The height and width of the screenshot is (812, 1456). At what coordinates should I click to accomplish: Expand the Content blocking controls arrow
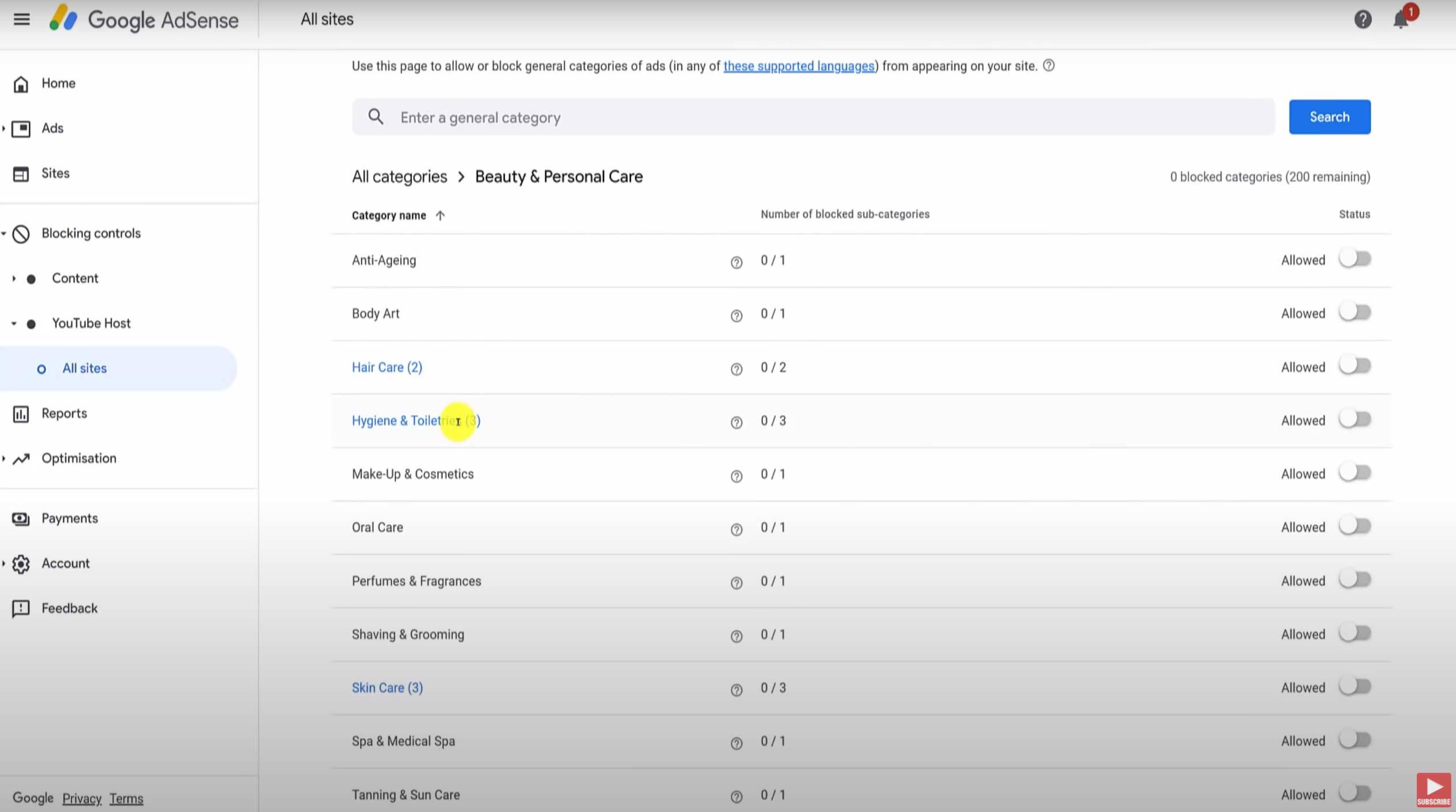[x=14, y=279]
